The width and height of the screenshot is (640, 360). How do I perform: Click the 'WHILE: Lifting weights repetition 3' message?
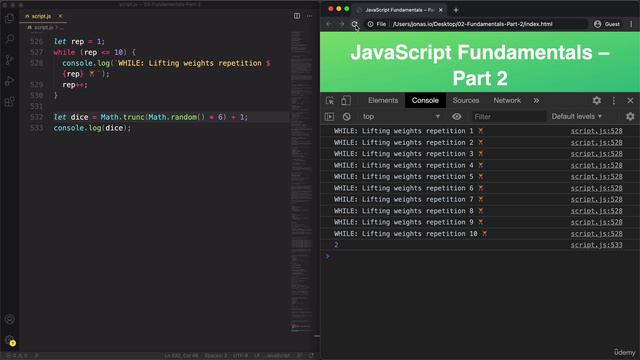pos(408,154)
